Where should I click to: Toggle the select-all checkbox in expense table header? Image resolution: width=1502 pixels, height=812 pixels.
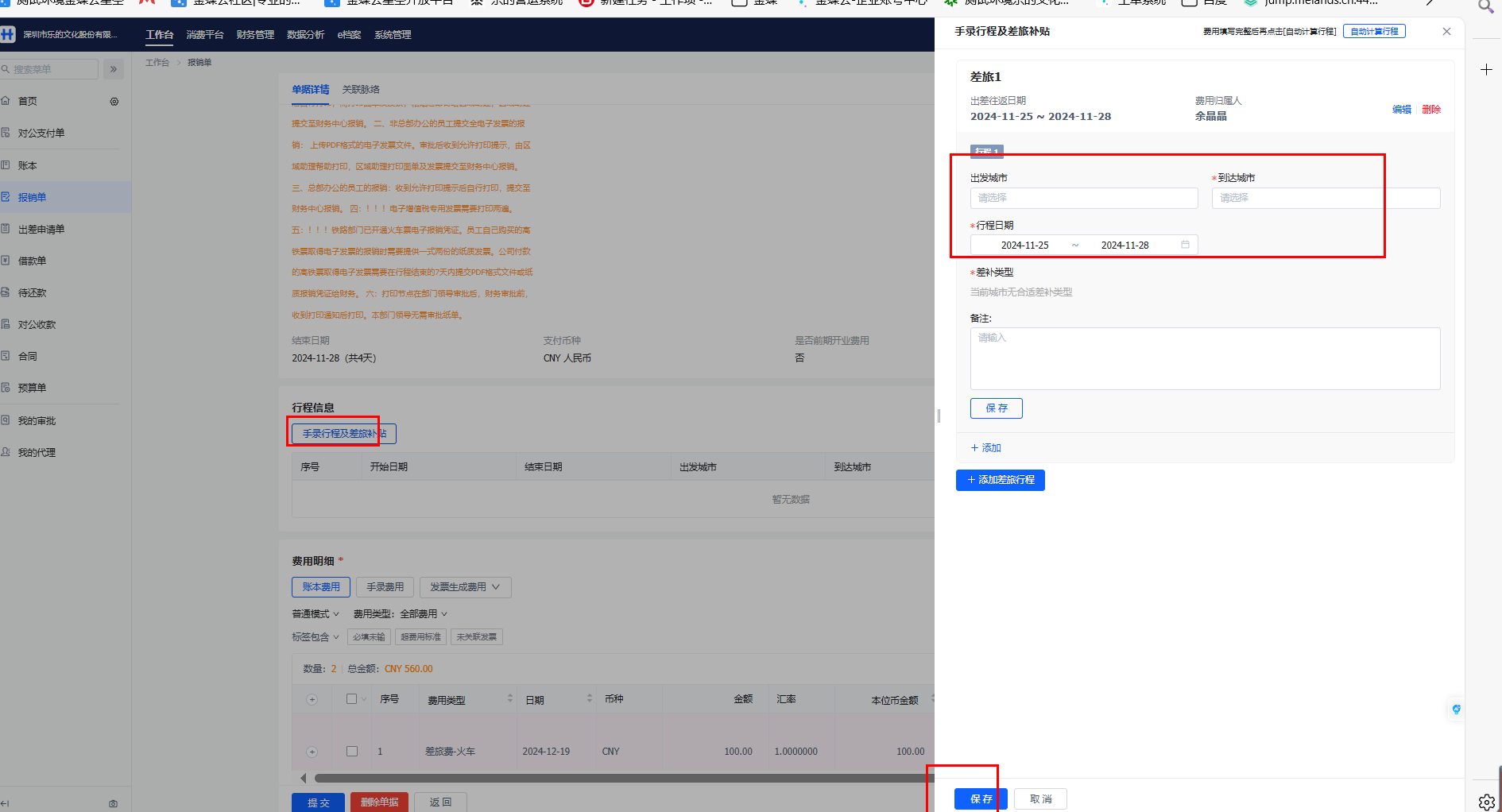coord(351,699)
